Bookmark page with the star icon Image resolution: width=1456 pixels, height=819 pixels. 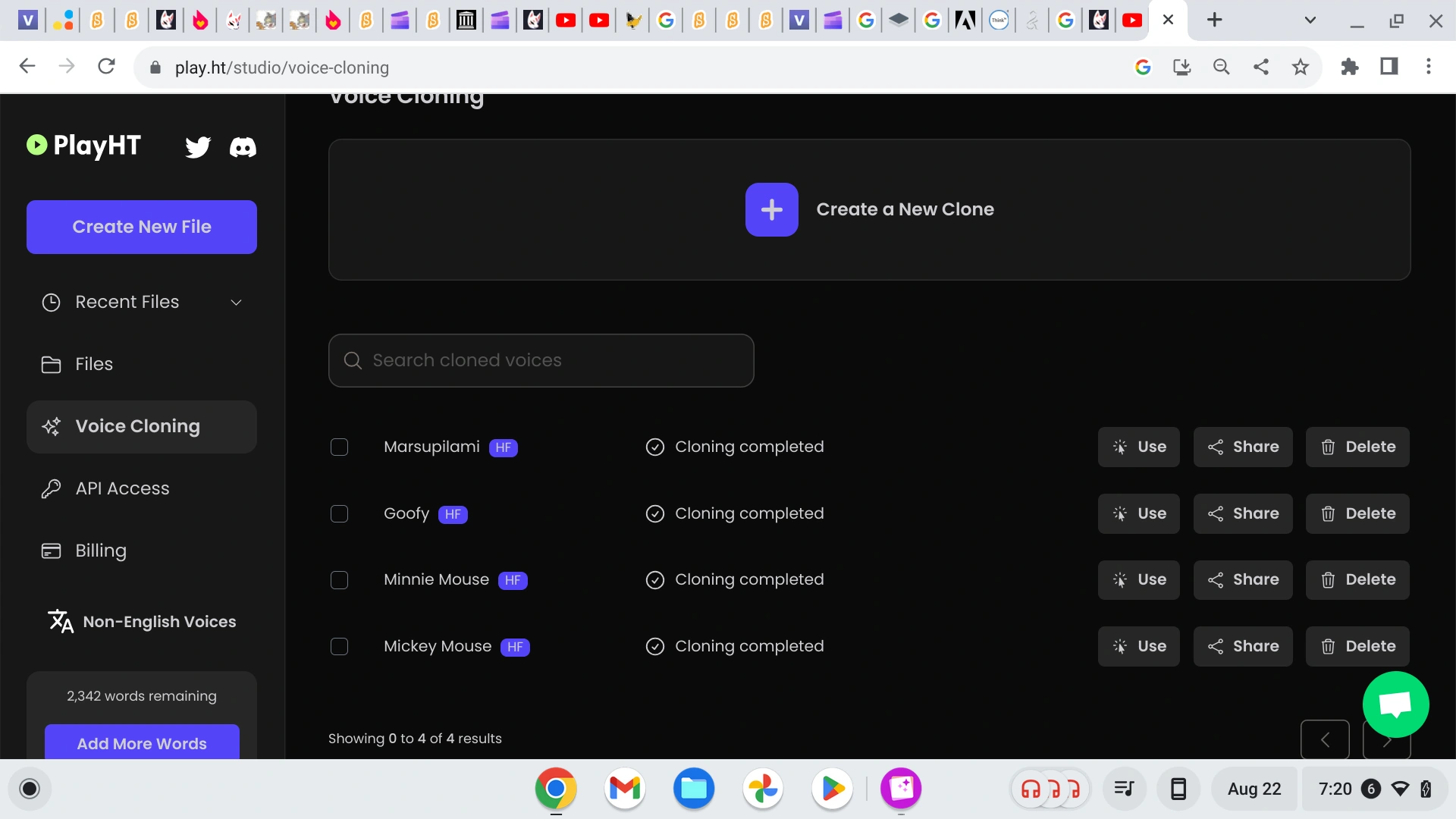[1301, 67]
